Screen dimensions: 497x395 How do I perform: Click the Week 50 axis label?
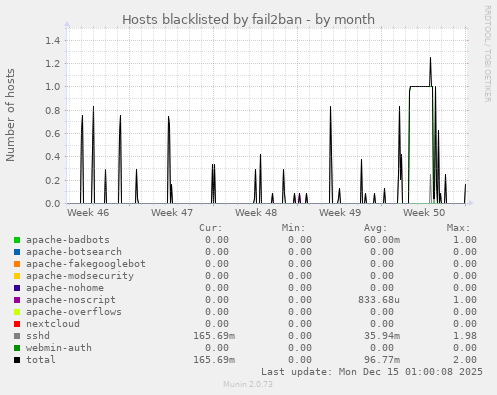(424, 213)
